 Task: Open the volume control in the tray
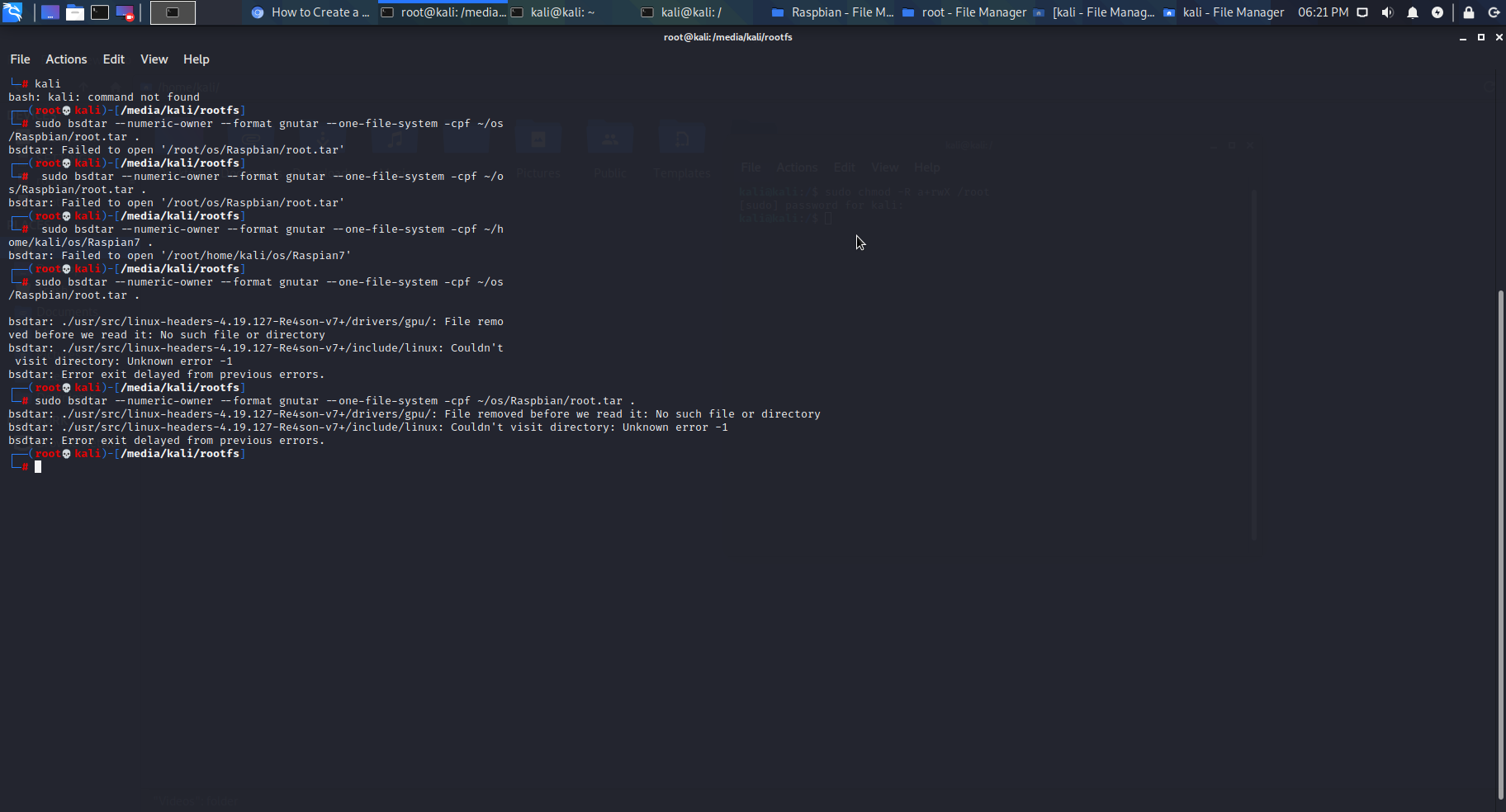1388,12
